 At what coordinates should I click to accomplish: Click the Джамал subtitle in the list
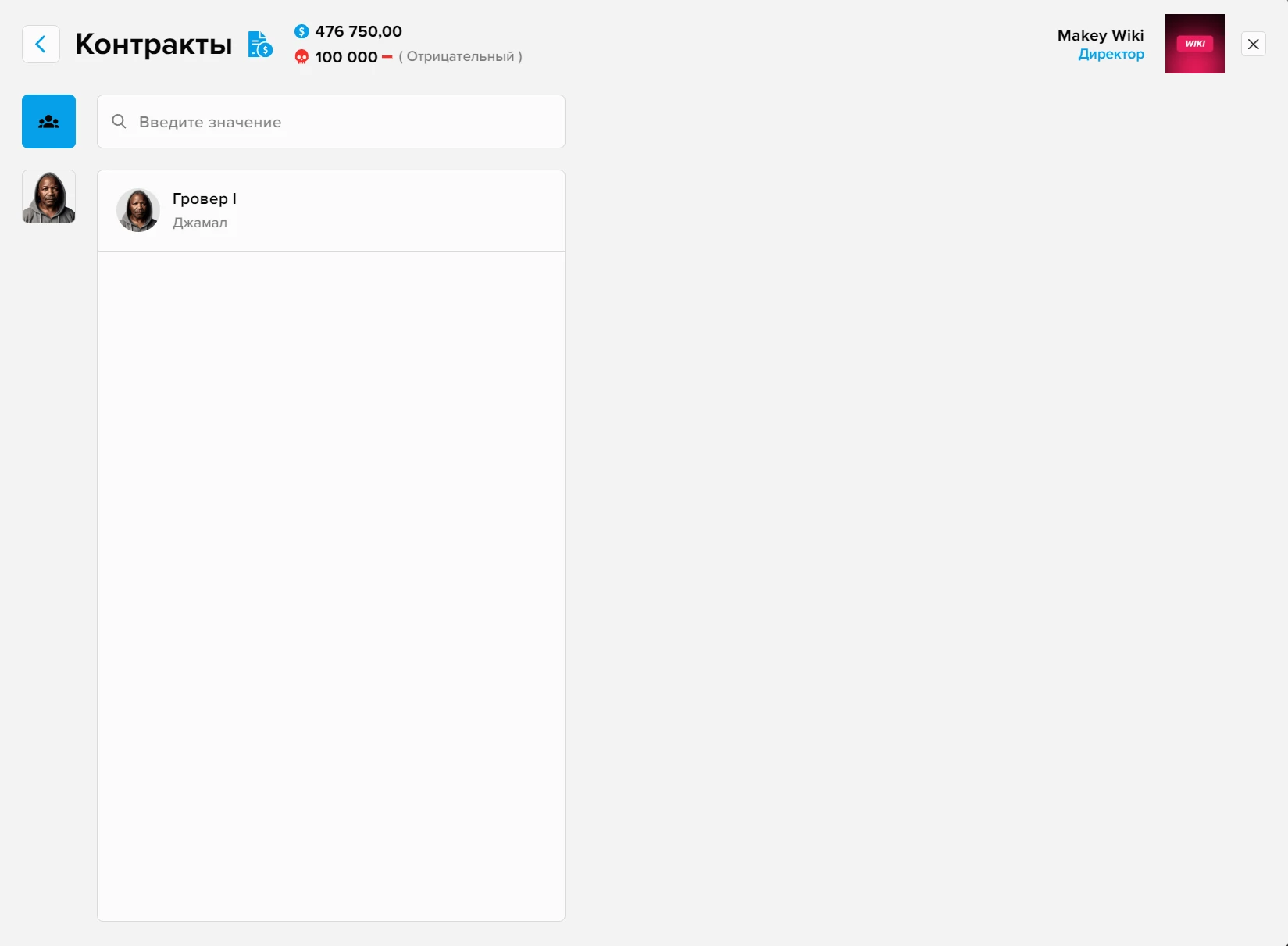(x=200, y=223)
